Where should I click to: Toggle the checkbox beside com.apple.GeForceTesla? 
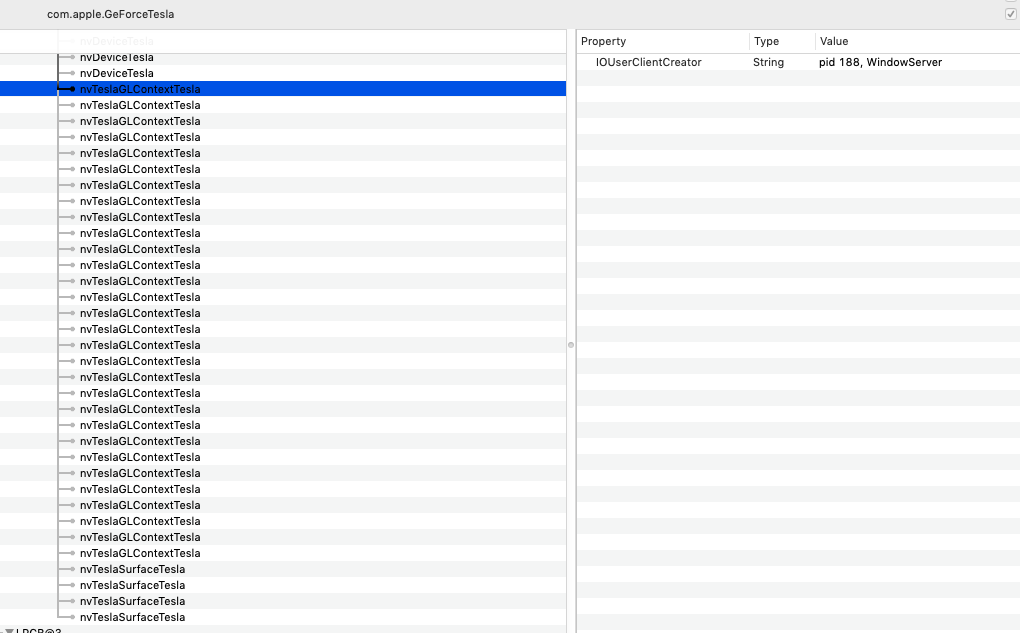pos(1010,14)
